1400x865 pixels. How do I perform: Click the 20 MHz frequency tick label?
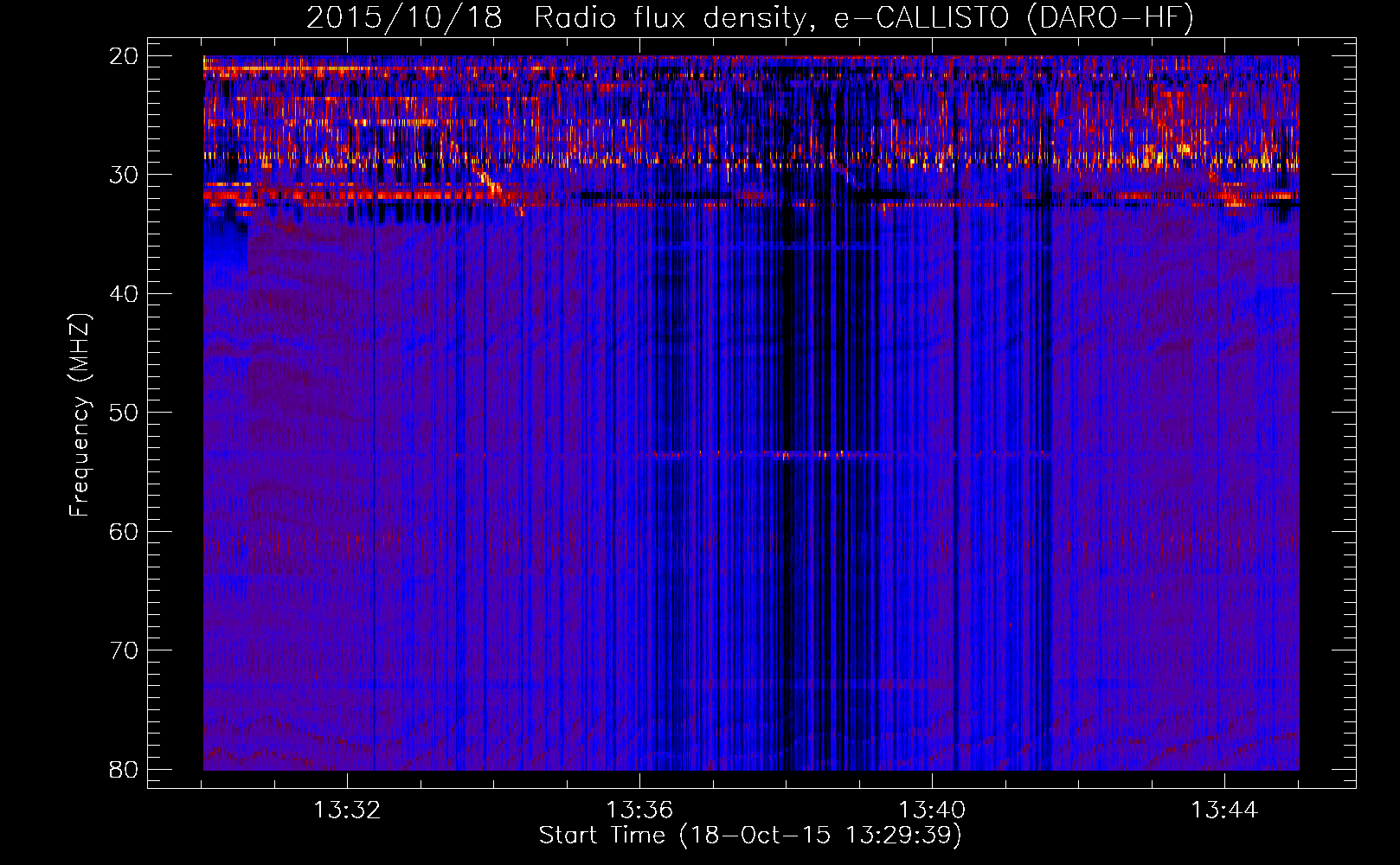pyautogui.click(x=124, y=56)
